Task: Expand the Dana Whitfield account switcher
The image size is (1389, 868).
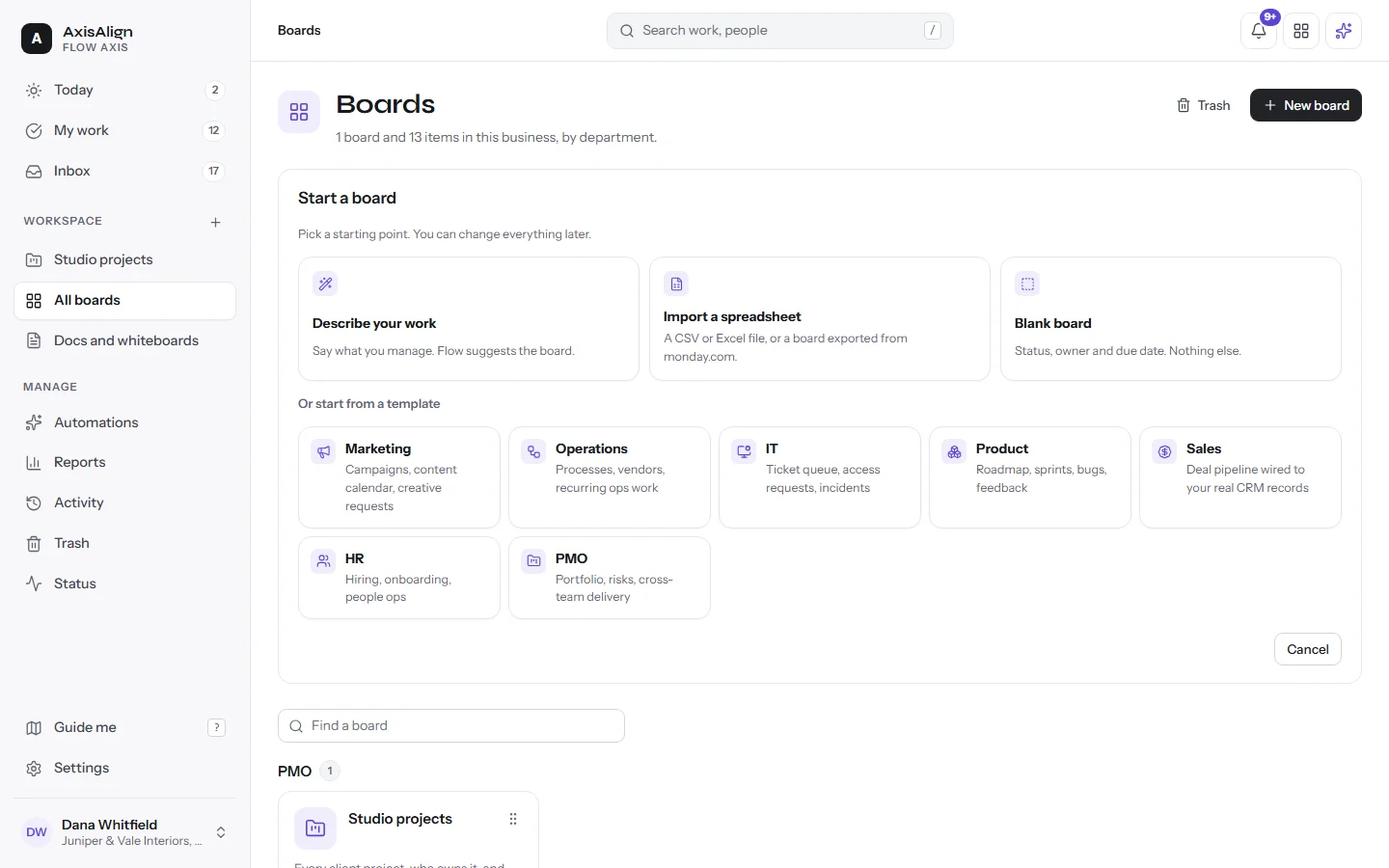Action: pos(124,832)
